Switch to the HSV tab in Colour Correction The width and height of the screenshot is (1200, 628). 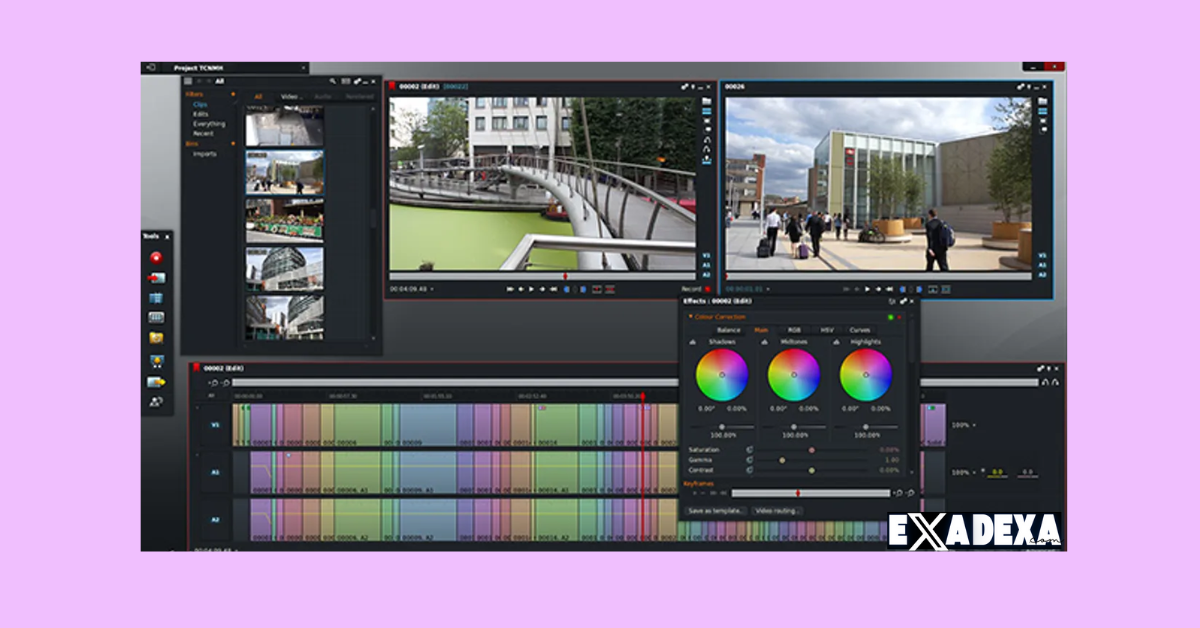pos(827,330)
